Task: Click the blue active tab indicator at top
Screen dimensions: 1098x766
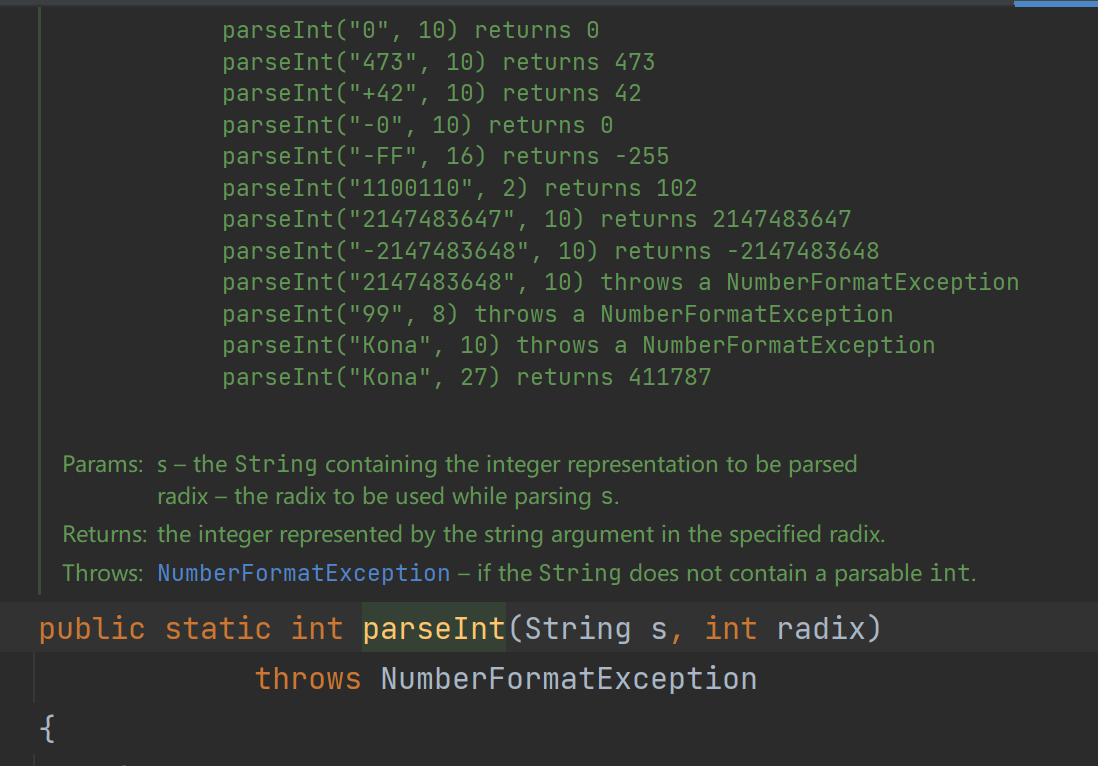Action: [1055, 4]
